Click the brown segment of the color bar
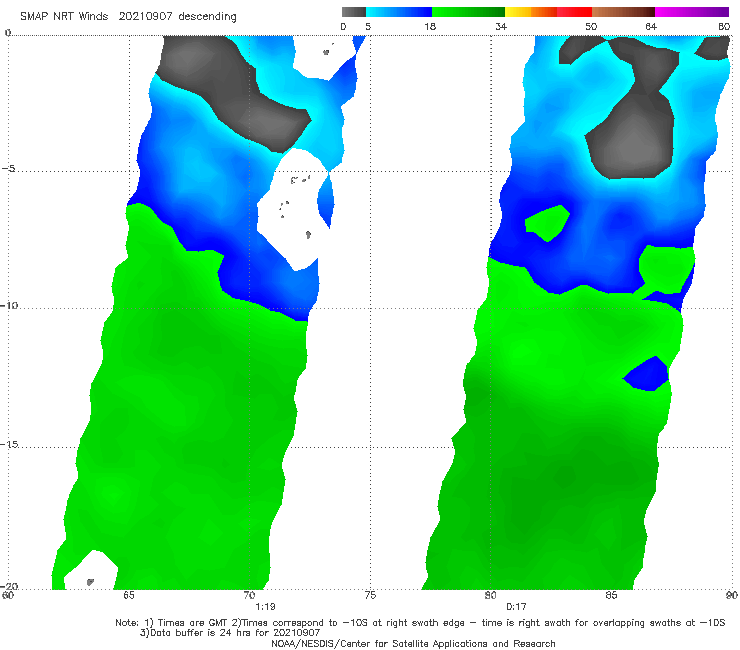The width and height of the screenshot is (740, 650). pyautogui.click(x=623, y=12)
